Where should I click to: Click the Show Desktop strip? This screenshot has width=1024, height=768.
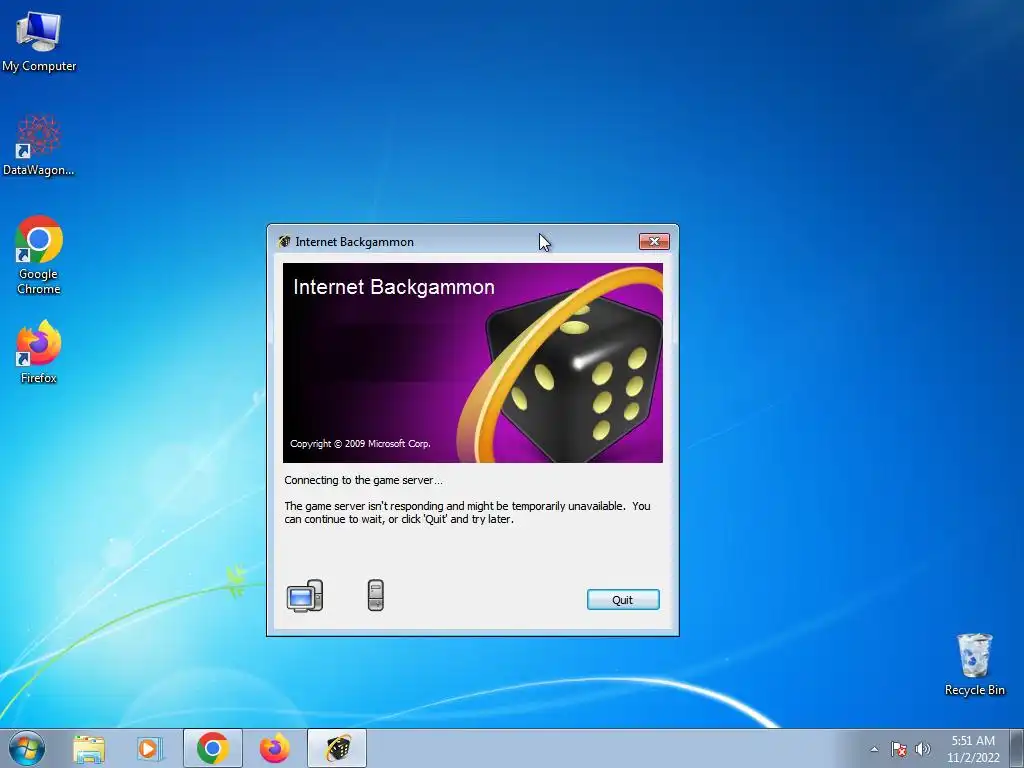(x=1016, y=748)
